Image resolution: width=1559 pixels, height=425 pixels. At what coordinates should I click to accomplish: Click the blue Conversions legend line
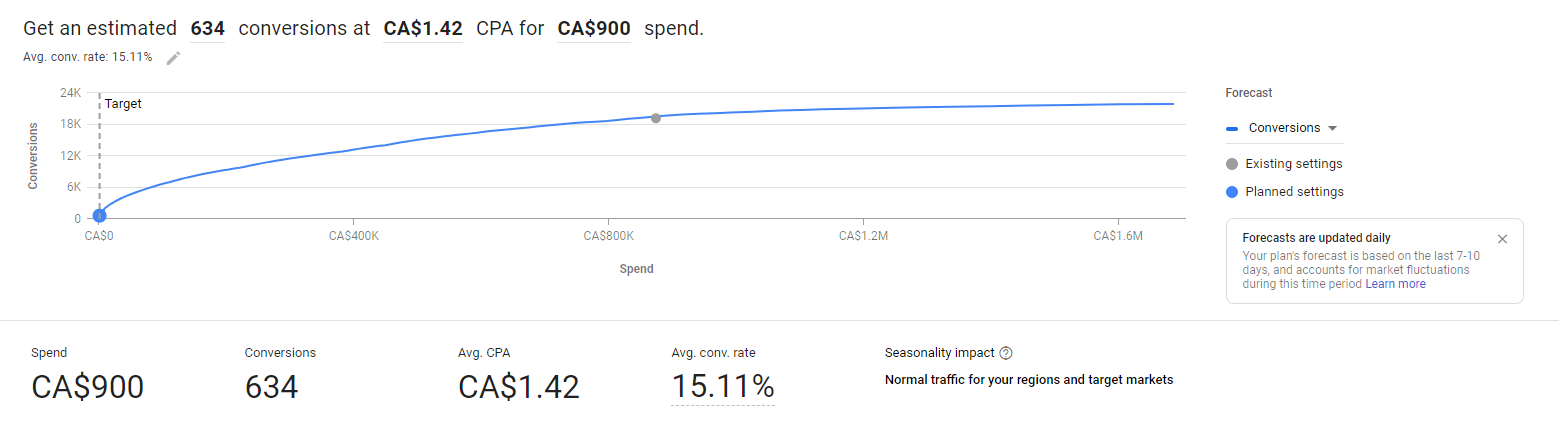pos(1232,129)
